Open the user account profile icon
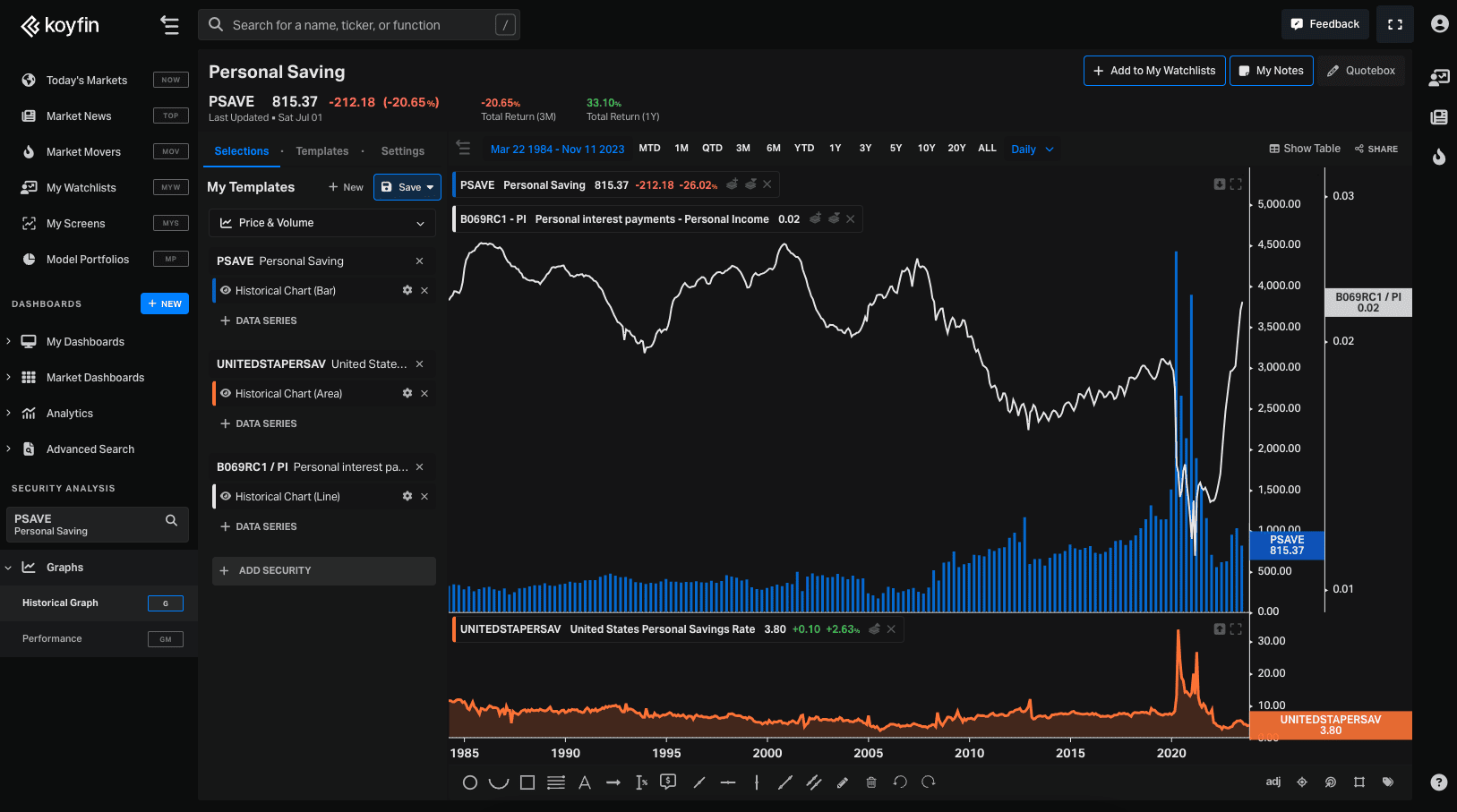The image size is (1457, 812). 1439,24
